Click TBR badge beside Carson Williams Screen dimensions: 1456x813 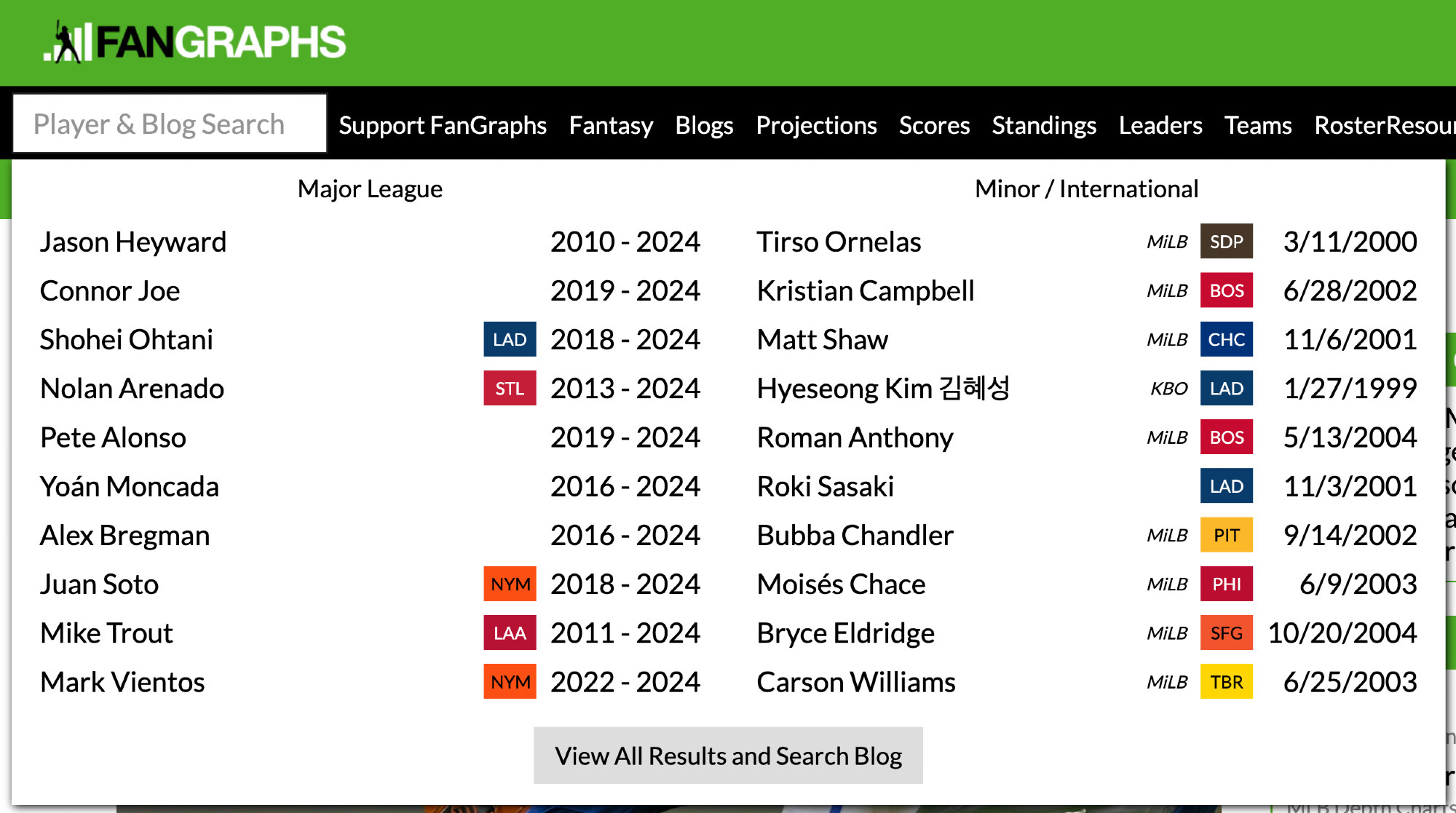coord(1227,682)
